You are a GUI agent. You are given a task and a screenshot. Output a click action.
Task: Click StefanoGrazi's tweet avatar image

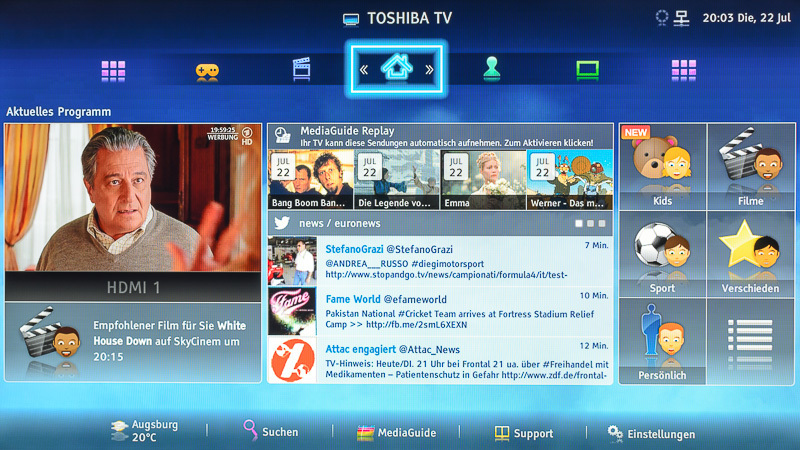click(292, 261)
